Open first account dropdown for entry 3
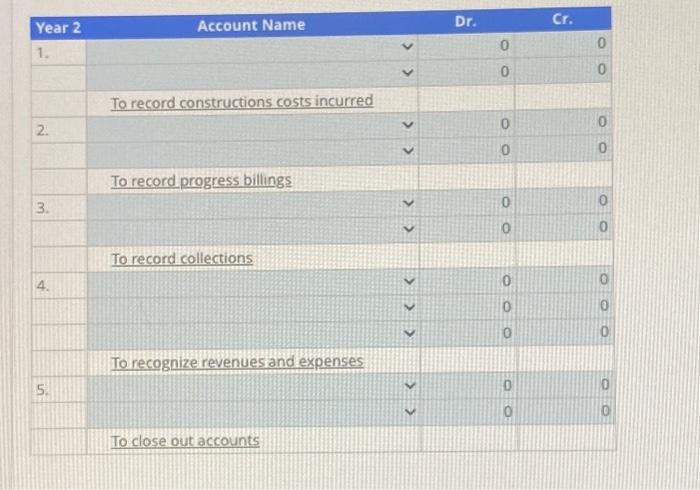Screen dimensions: 700x490 253,205
